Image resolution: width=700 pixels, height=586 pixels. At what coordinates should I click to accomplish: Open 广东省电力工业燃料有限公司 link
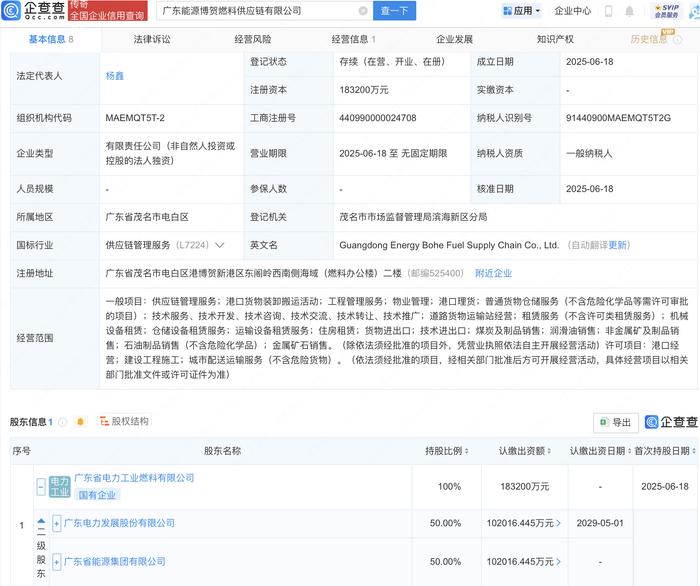(x=134, y=478)
